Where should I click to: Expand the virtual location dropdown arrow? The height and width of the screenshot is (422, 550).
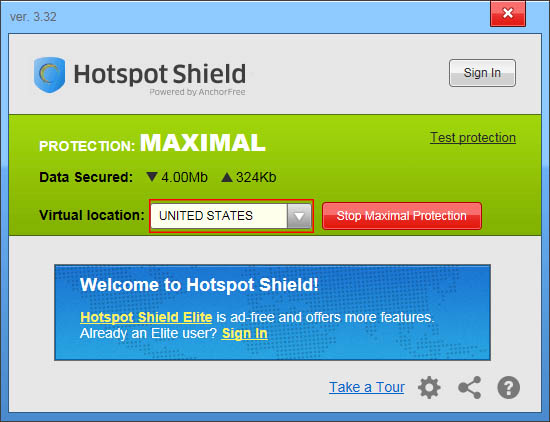tap(299, 216)
